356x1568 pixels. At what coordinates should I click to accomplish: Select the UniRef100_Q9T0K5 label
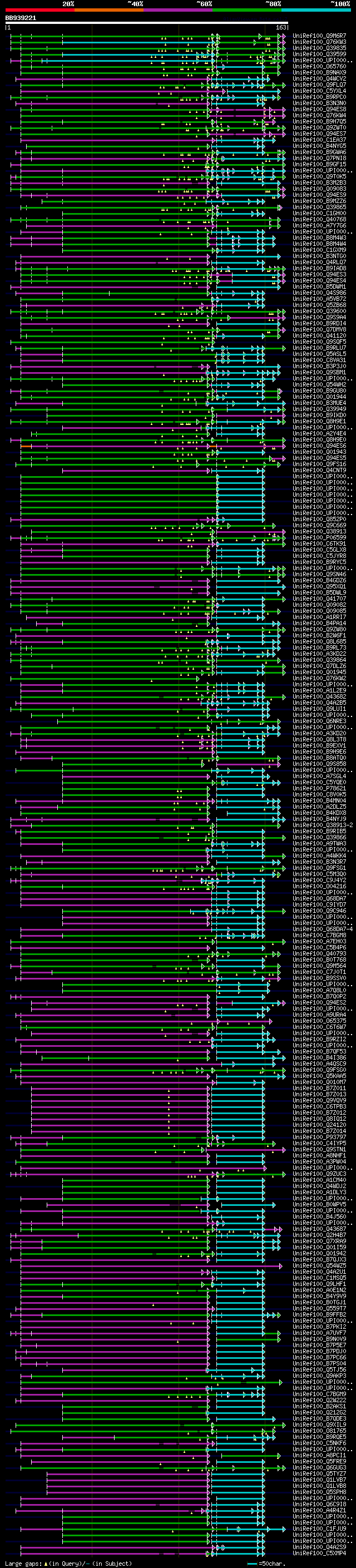(319, 176)
